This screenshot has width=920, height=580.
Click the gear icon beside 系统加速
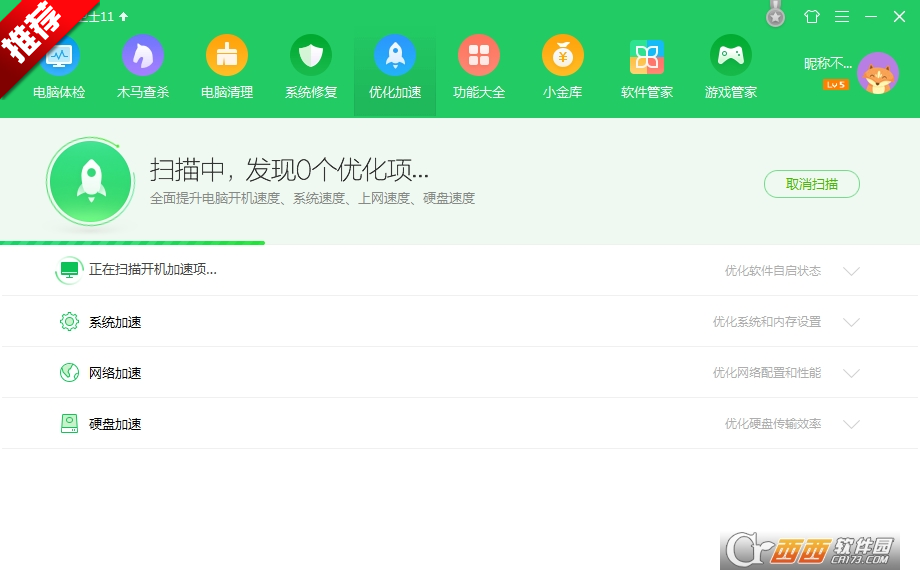click(69, 322)
